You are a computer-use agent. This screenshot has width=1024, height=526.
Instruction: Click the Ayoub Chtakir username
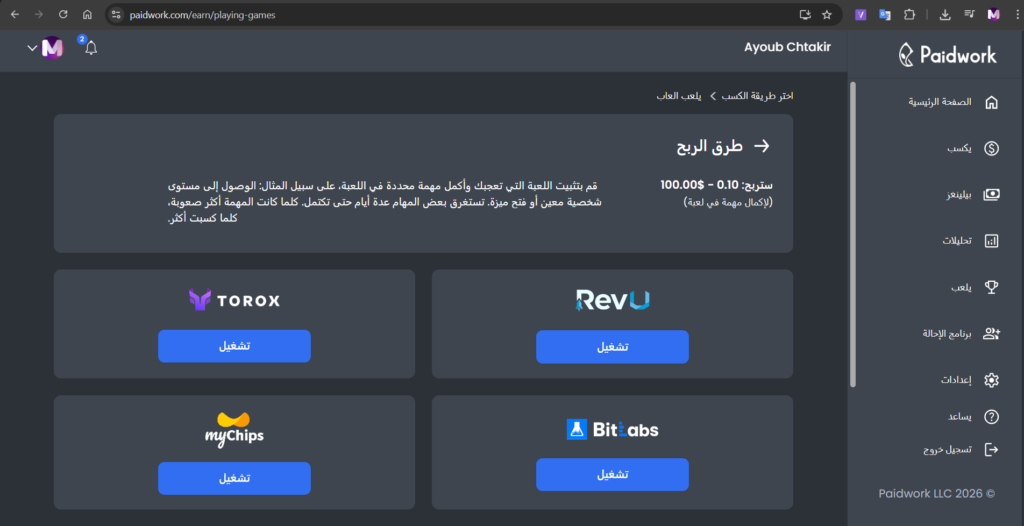click(x=788, y=48)
